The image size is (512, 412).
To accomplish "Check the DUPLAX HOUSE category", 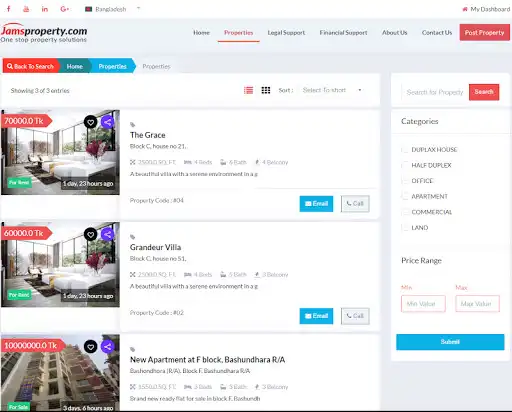I will [x=405, y=150].
